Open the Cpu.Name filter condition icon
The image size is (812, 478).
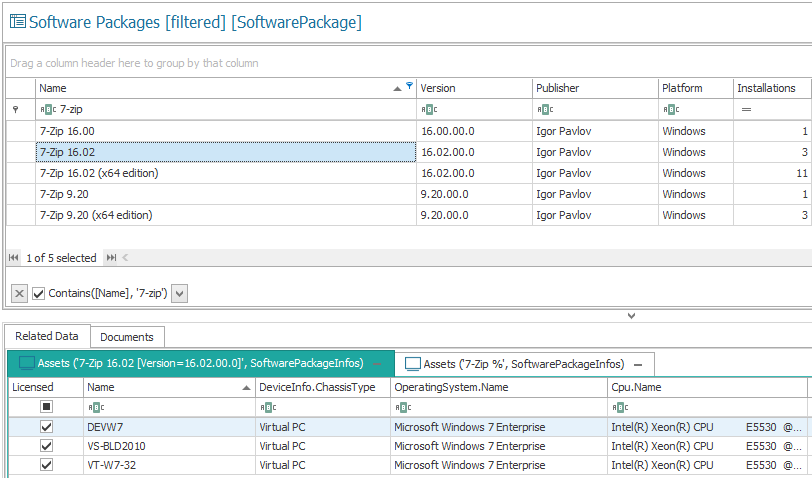coord(620,408)
